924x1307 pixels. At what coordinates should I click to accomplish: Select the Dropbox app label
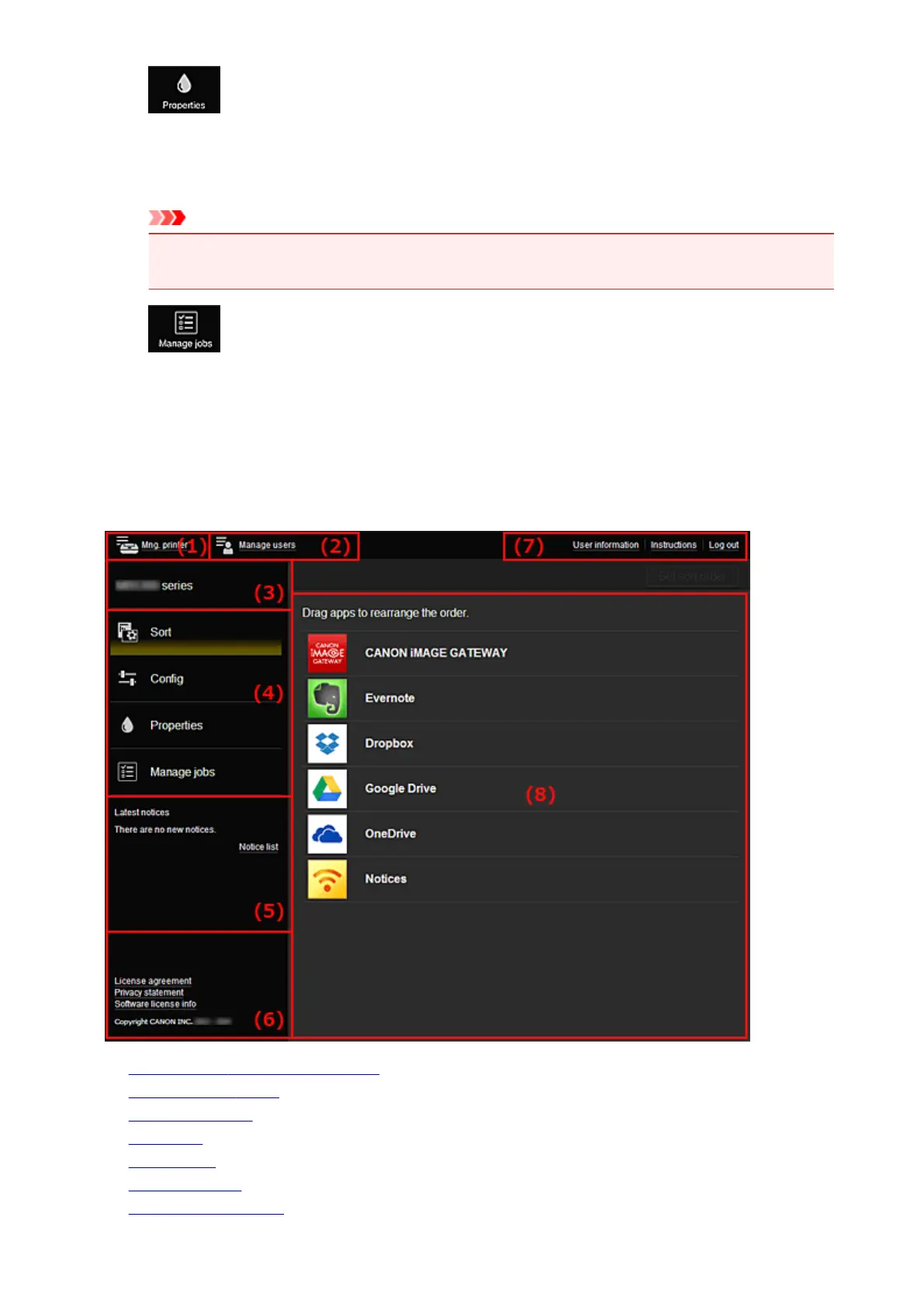coord(389,743)
